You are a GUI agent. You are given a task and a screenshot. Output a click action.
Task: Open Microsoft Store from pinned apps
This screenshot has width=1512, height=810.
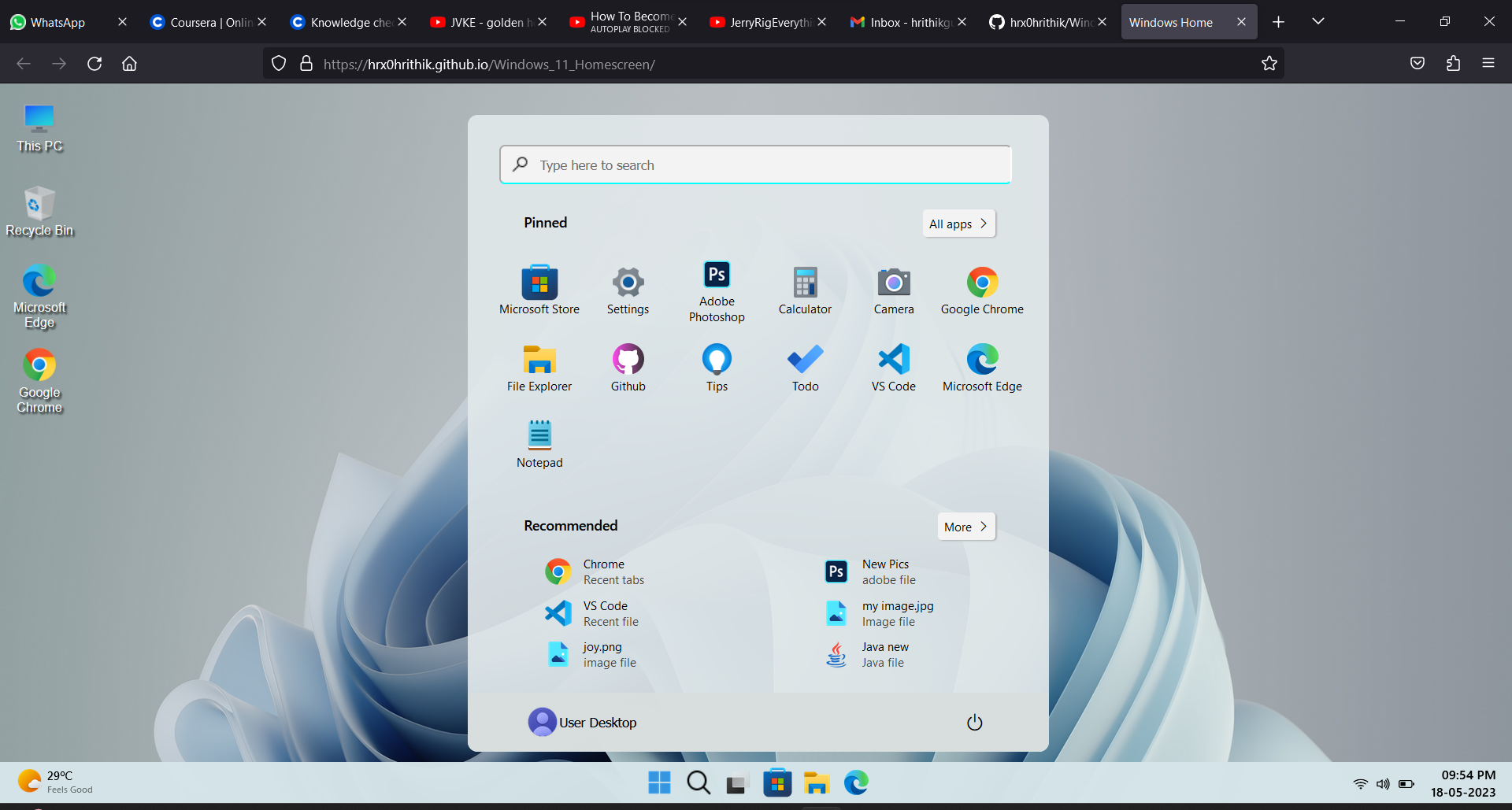(x=539, y=290)
